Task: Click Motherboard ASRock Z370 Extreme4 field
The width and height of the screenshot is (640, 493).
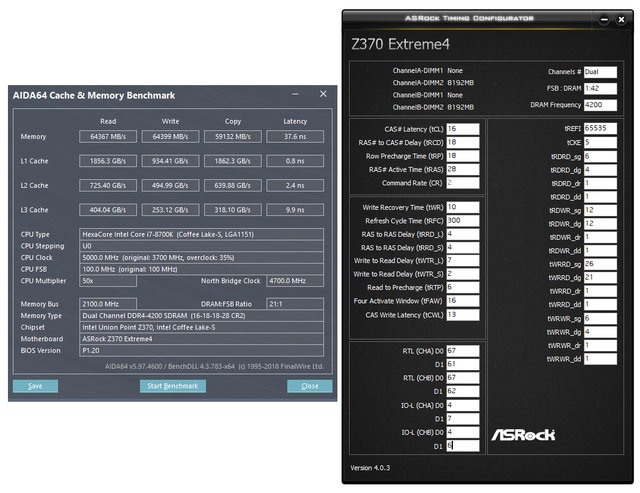Action: tap(202, 339)
